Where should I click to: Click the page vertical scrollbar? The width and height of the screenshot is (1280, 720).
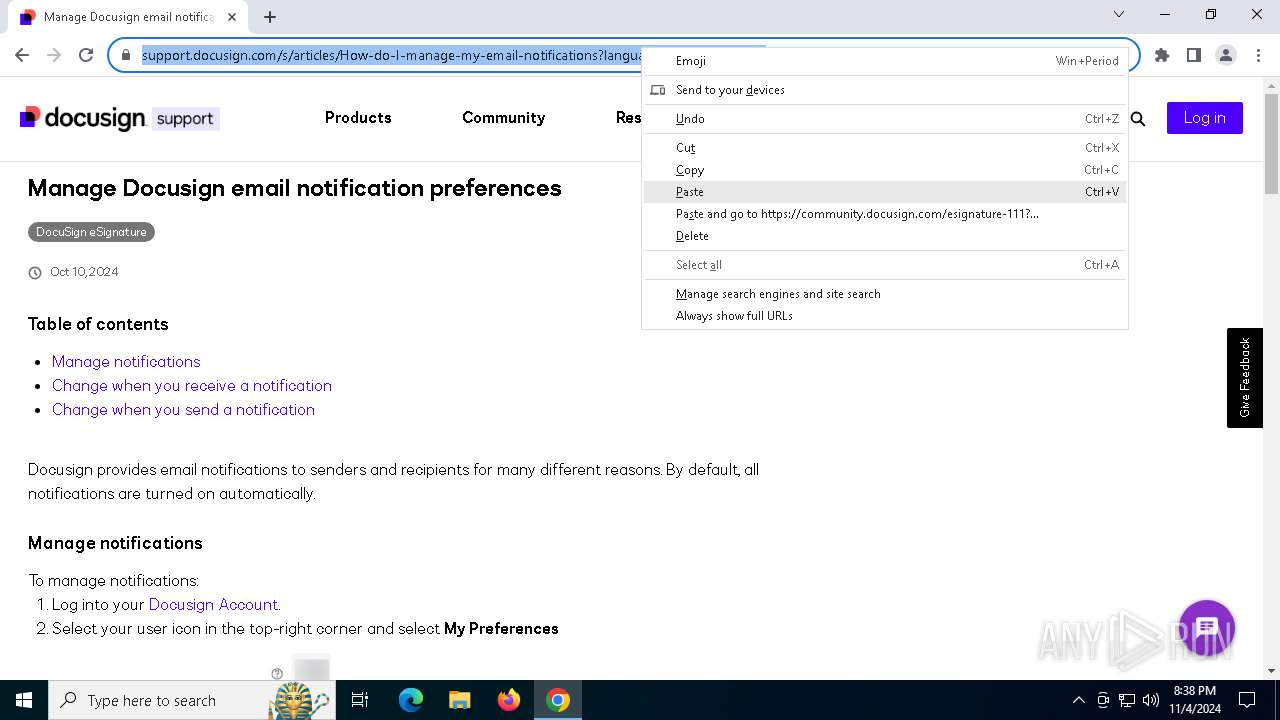click(x=1272, y=143)
